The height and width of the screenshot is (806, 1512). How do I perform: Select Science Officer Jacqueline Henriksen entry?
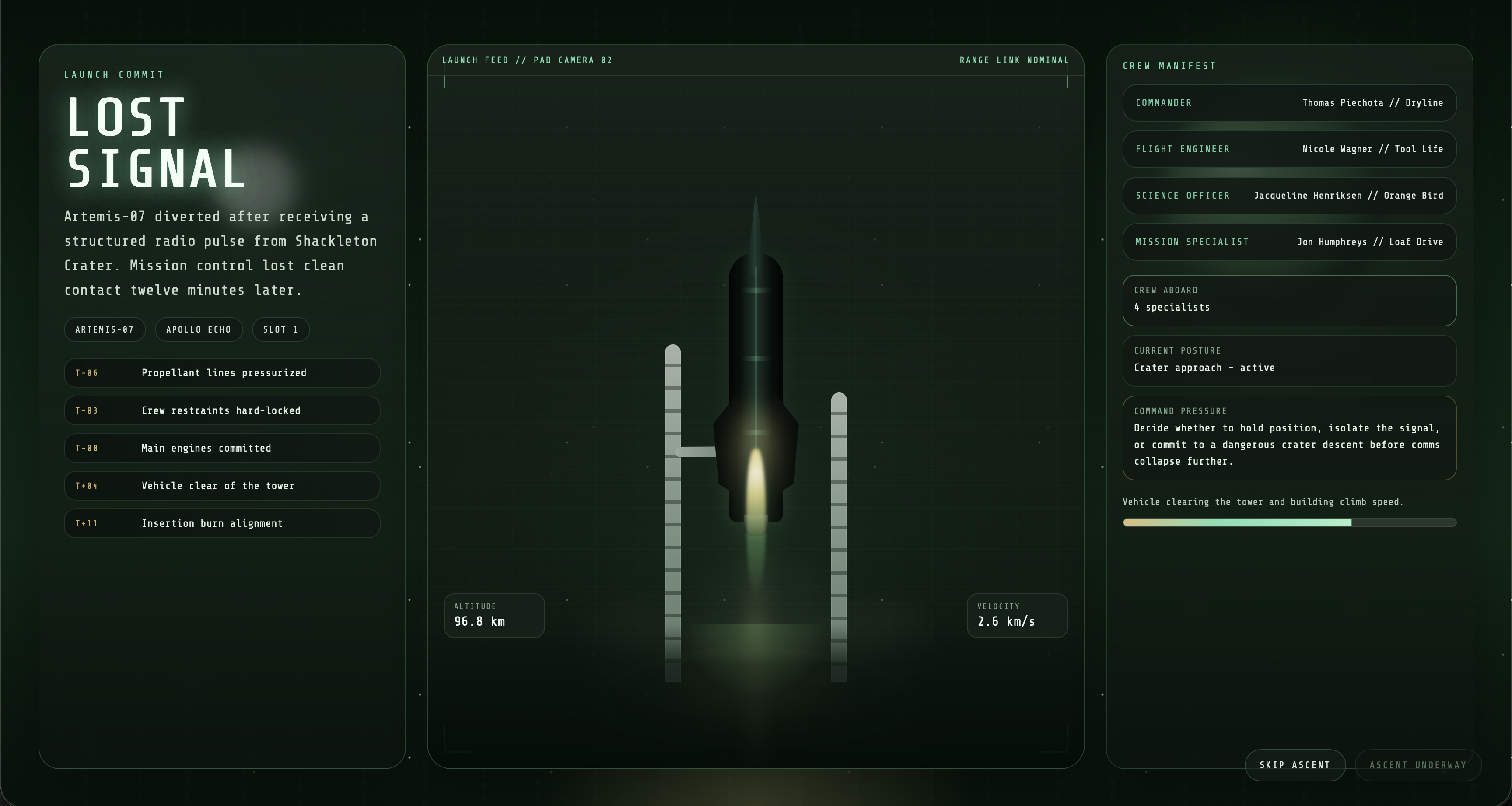1289,196
